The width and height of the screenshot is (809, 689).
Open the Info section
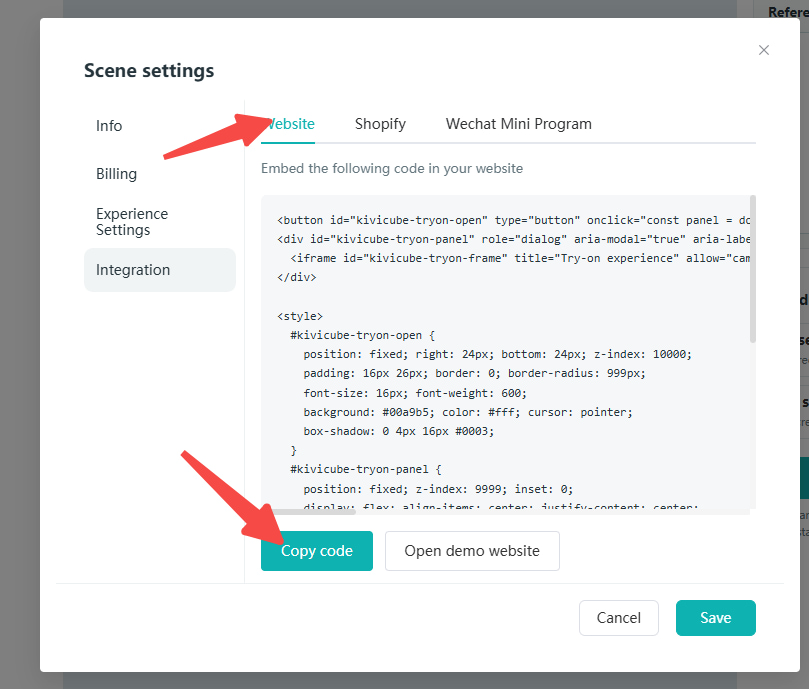coord(109,126)
